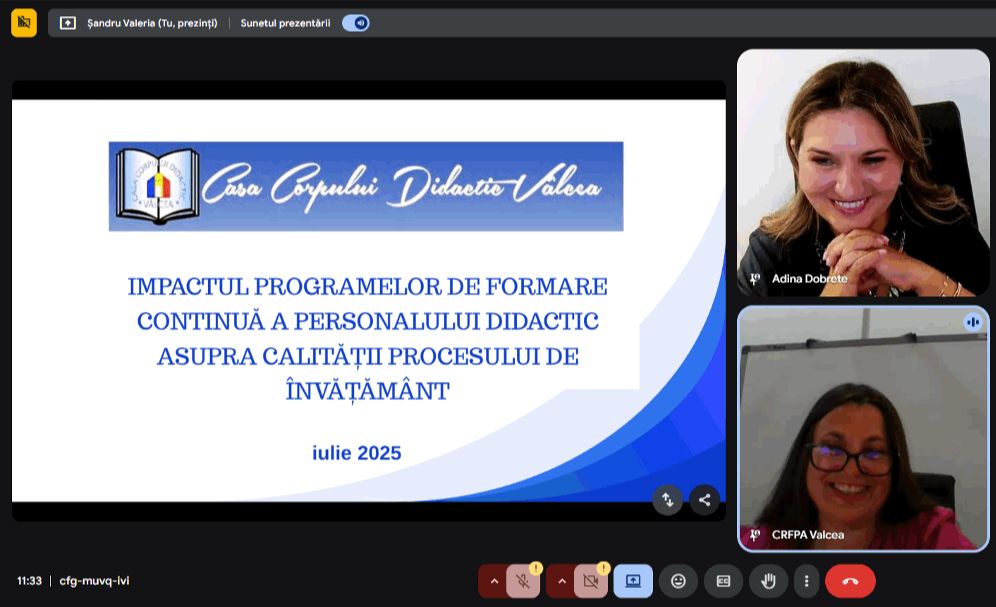Turn on closed captions
Image resolution: width=996 pixels, height=607 pixels.
click(x=723, y=581)
